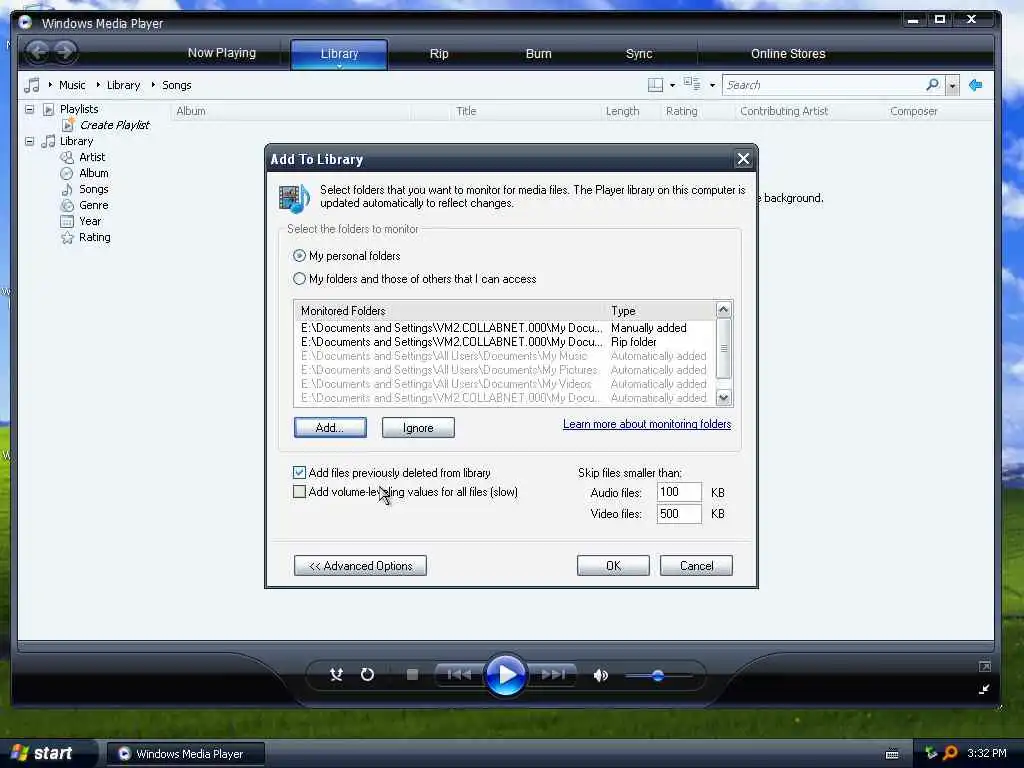The width and height of the screenshot is (1024, 768).
Task: Open the Online Stores tab
Action: point(788,54)
